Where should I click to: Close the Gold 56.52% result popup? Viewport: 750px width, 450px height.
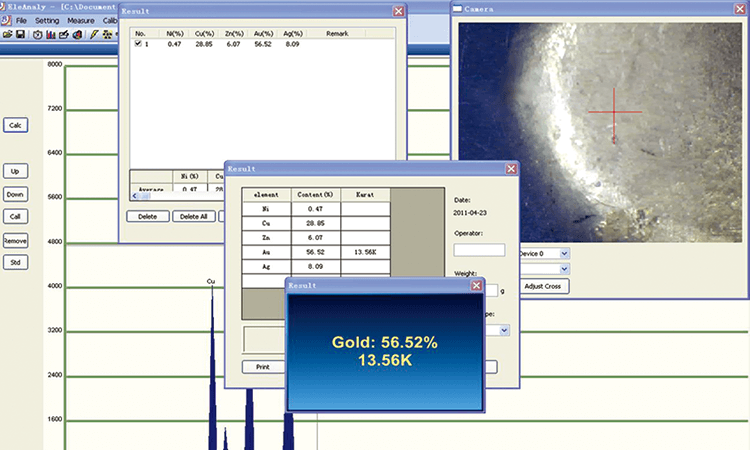[x=476, y=285]
